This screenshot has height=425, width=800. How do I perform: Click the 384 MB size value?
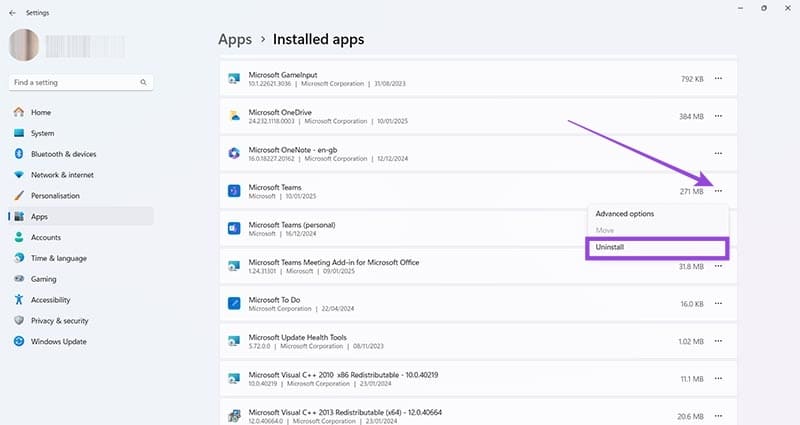pyautogui.click(x=691, y=116)
